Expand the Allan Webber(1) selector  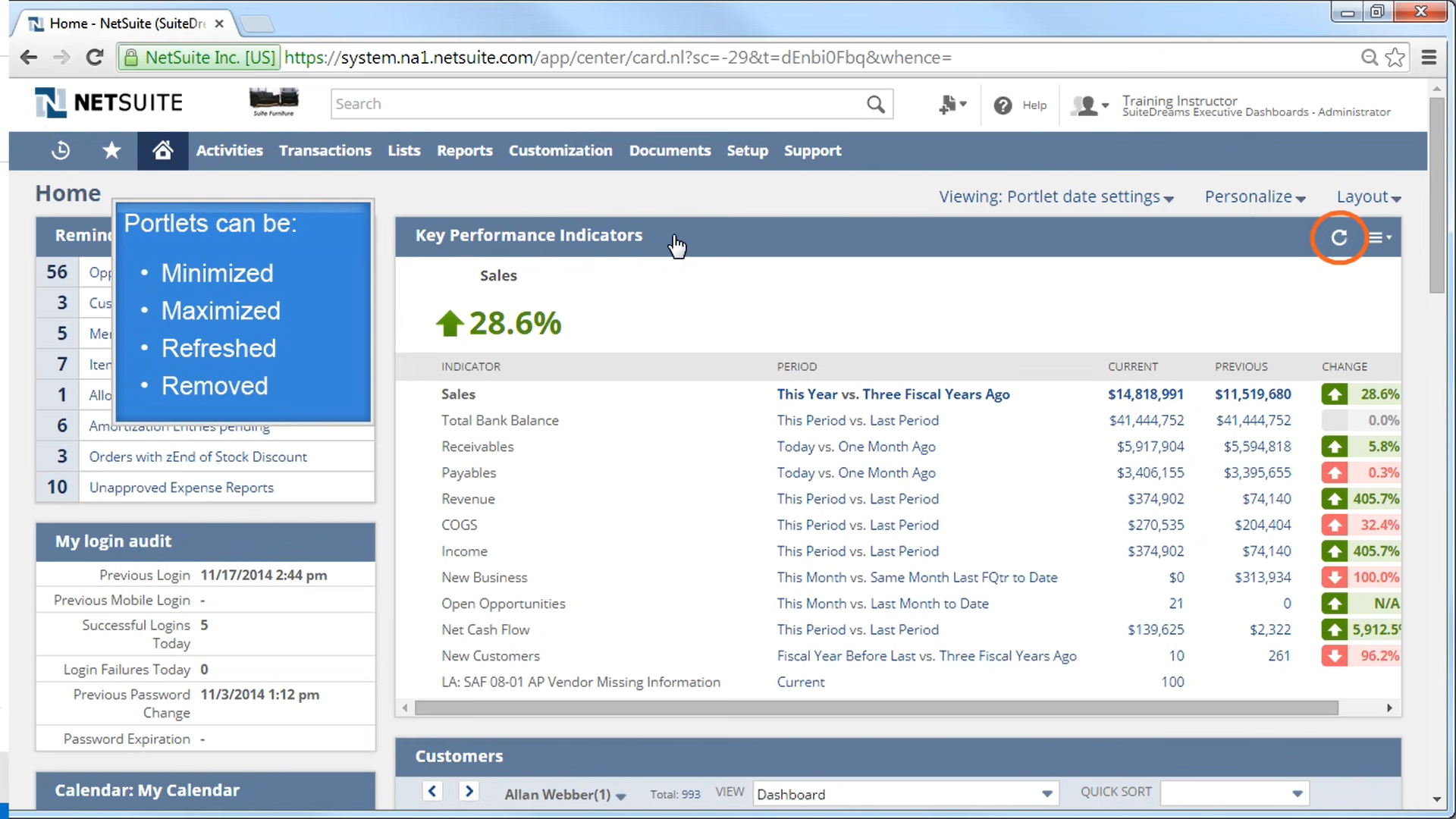[x=565, y=794]
